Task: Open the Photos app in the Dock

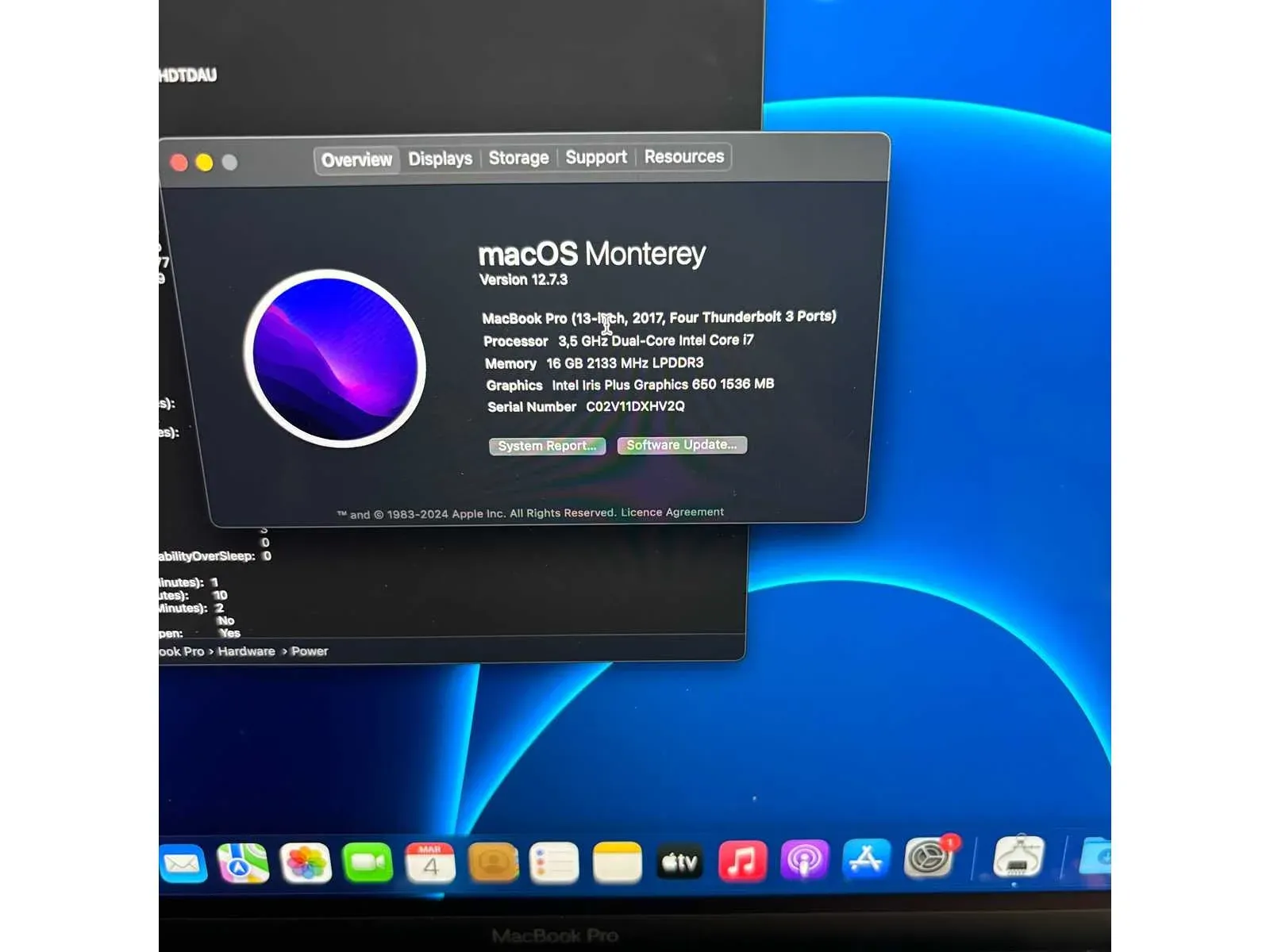Action: pyautogui.click(x=306, y=863)
